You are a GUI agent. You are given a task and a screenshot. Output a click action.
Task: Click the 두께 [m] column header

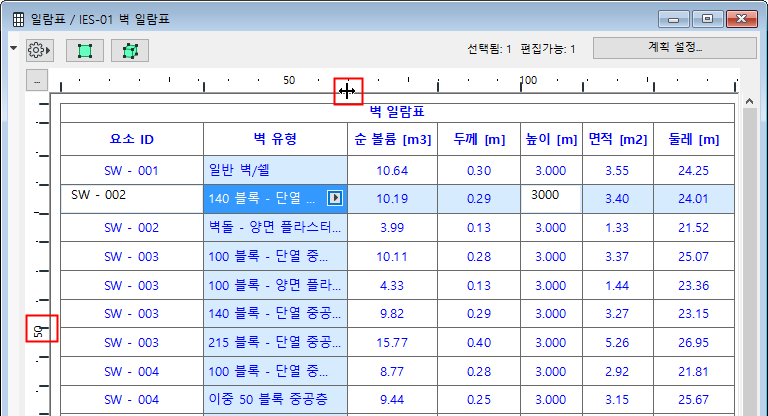pyautogui.click(x=479, y=140)
